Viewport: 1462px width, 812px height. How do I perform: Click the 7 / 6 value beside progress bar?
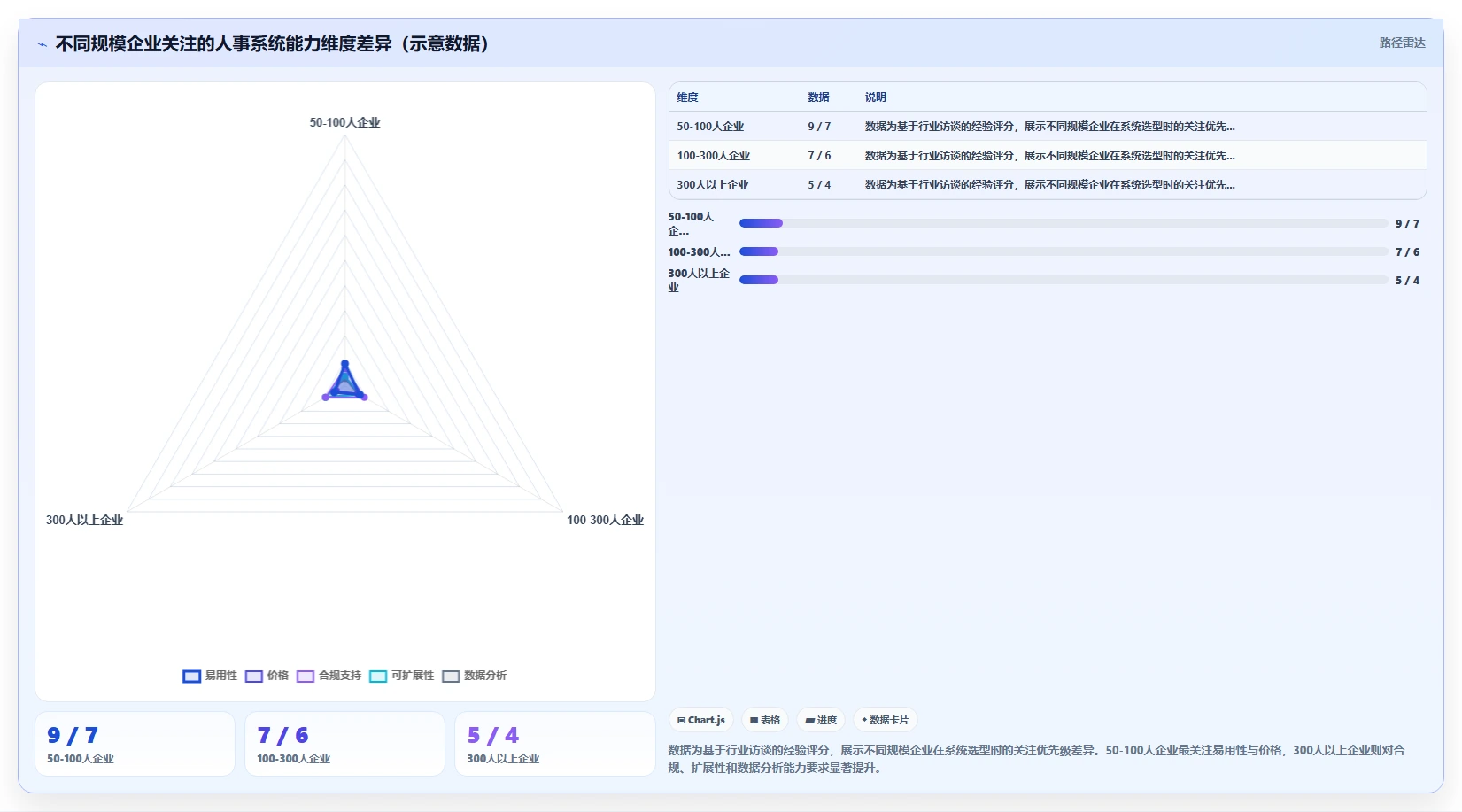point(1407,252)
